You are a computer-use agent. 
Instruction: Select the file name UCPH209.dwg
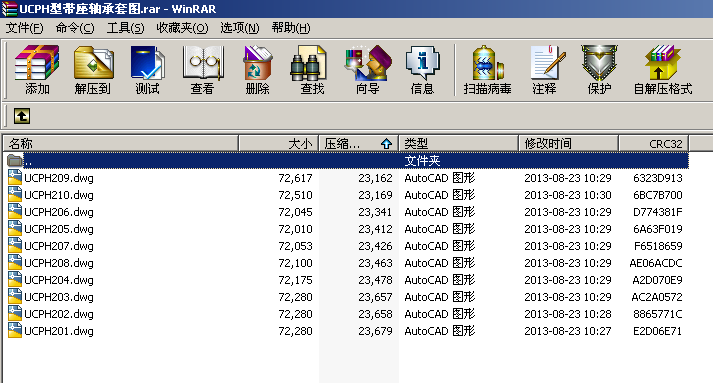(59, 178)
